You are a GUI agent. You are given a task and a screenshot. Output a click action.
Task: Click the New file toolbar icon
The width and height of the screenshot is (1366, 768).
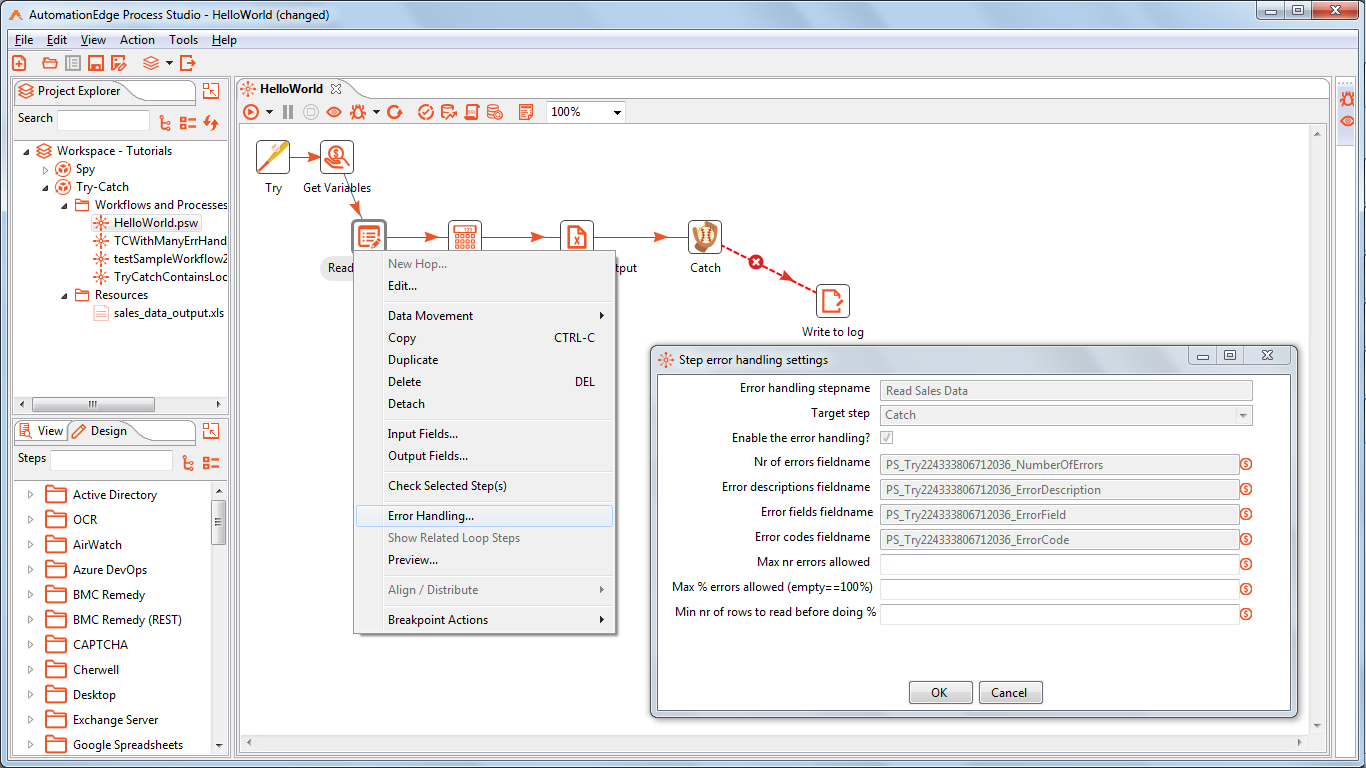pyautogui.click(x=19, y=63)
